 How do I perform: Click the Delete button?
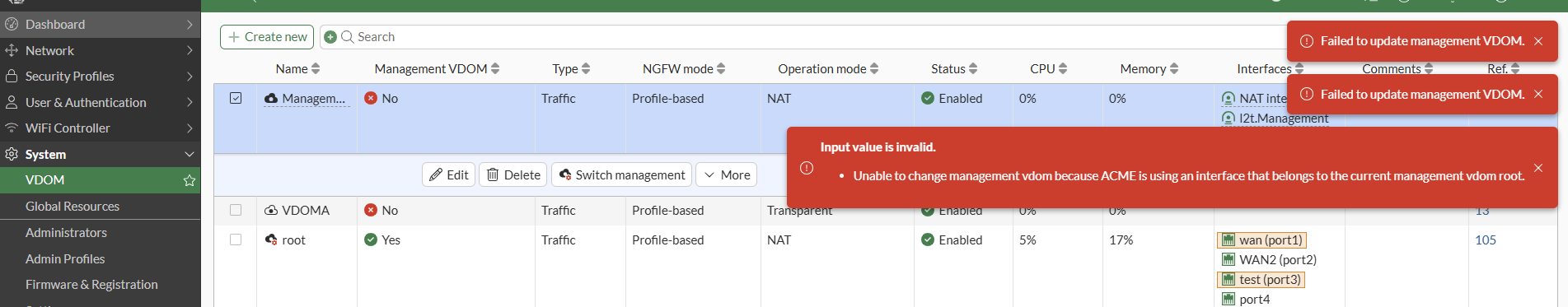pos(513,174)
